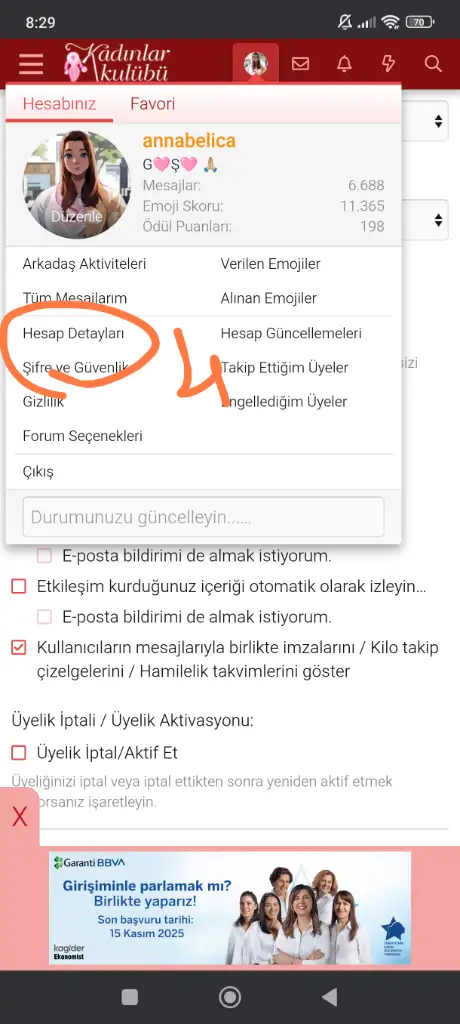460x1024 pixels.
Task: Open the search magnifier icon
Action: tap(433, 63)
